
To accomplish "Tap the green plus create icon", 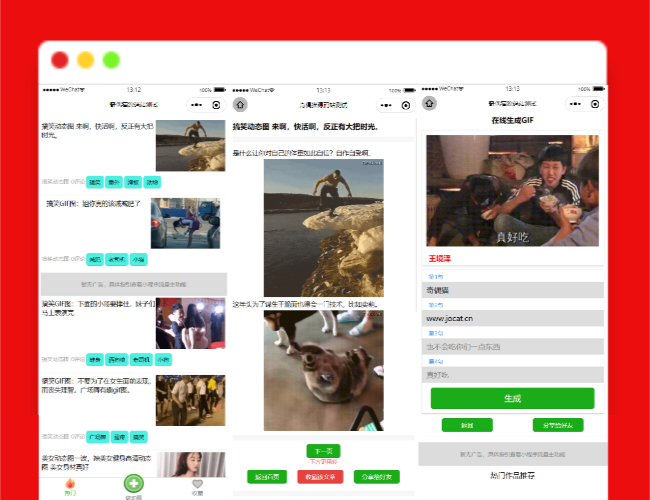I will pos(133,483).
